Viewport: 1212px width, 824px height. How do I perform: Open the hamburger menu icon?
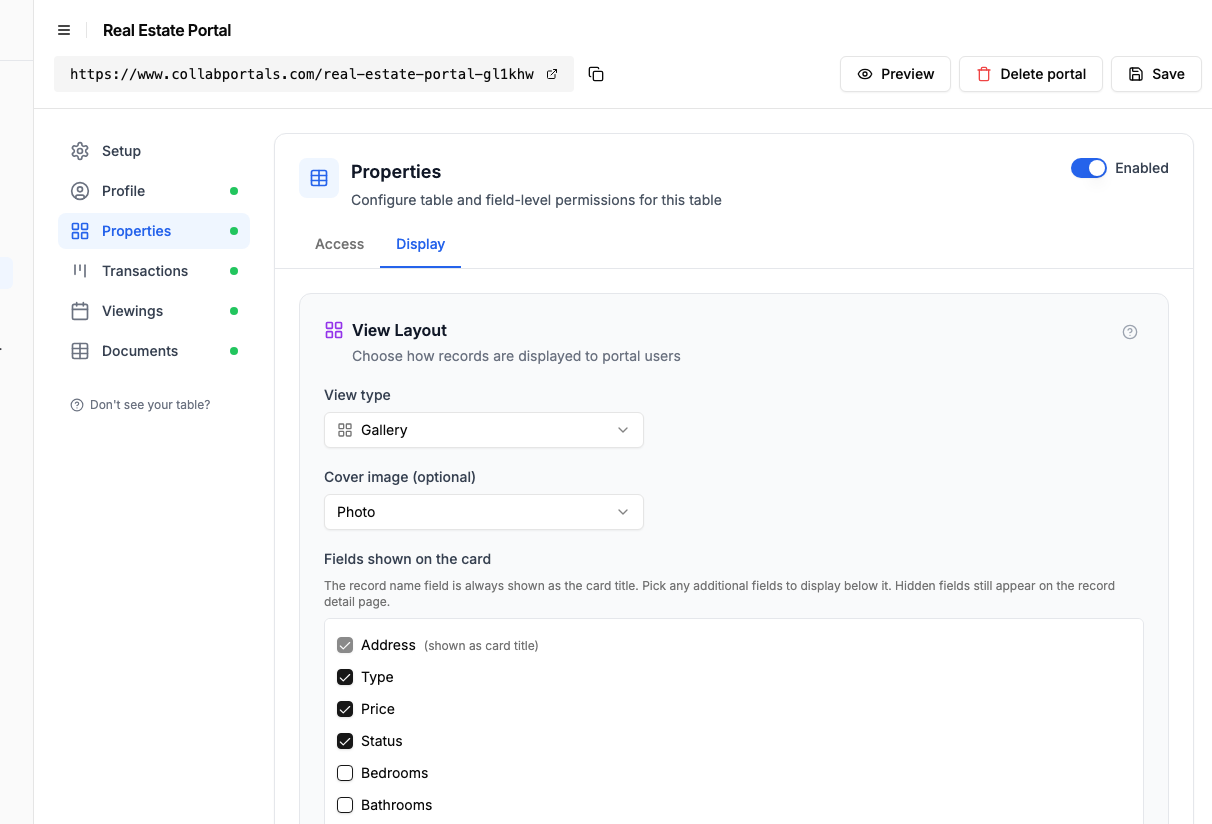64,30
